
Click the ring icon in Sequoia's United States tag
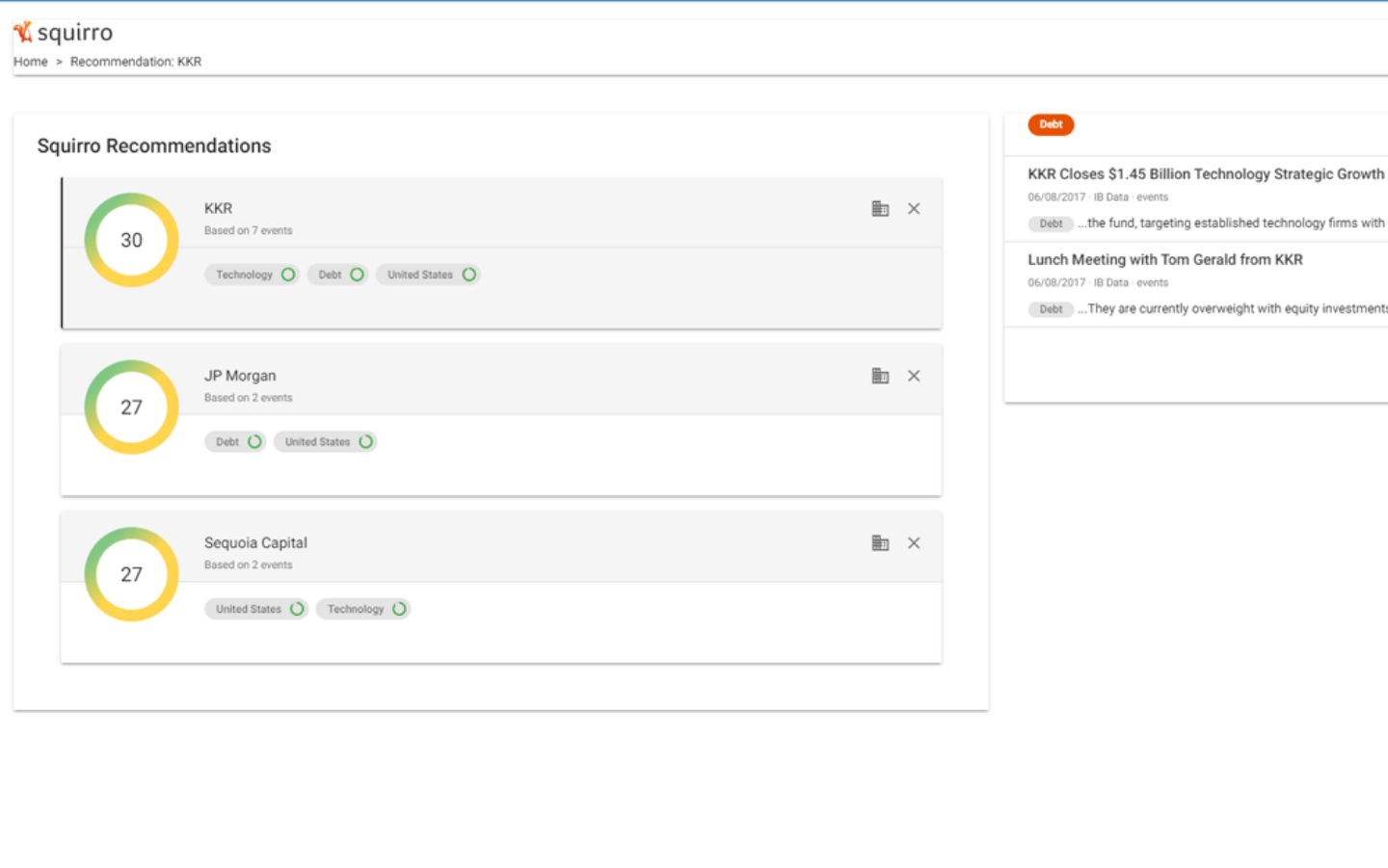pos(297,609)
